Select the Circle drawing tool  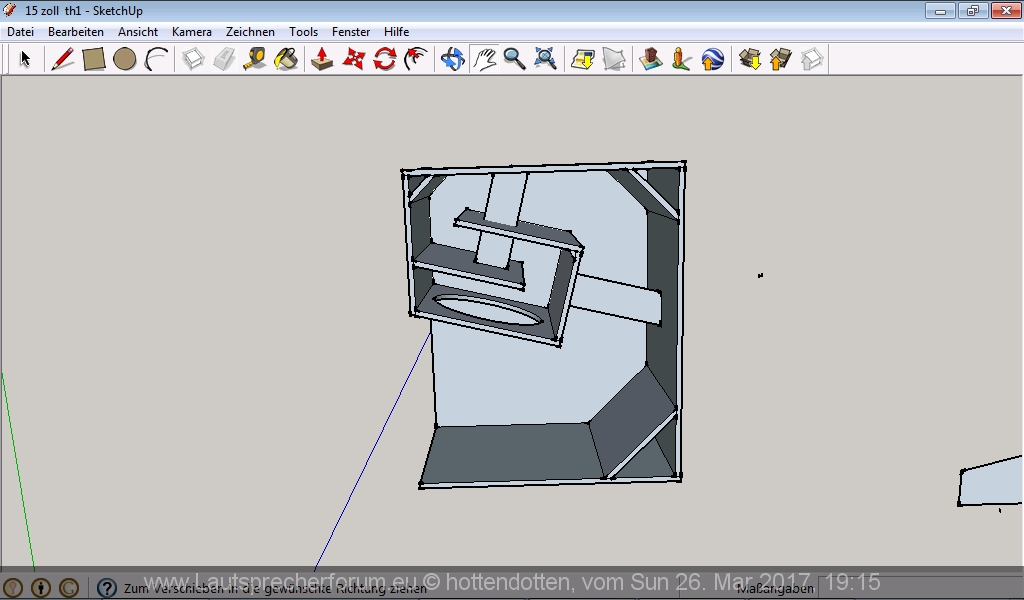(124, 59)
